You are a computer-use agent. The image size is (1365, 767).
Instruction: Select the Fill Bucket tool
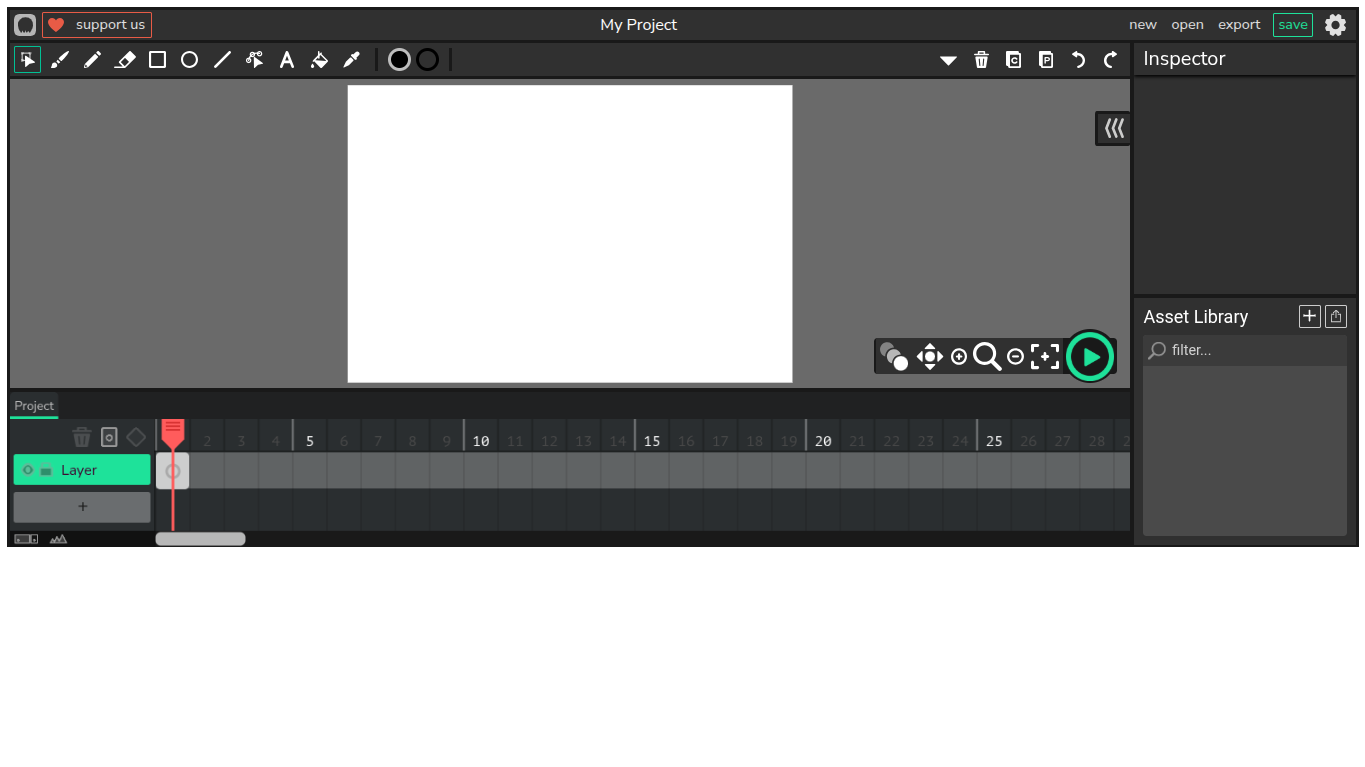point(319,60)
